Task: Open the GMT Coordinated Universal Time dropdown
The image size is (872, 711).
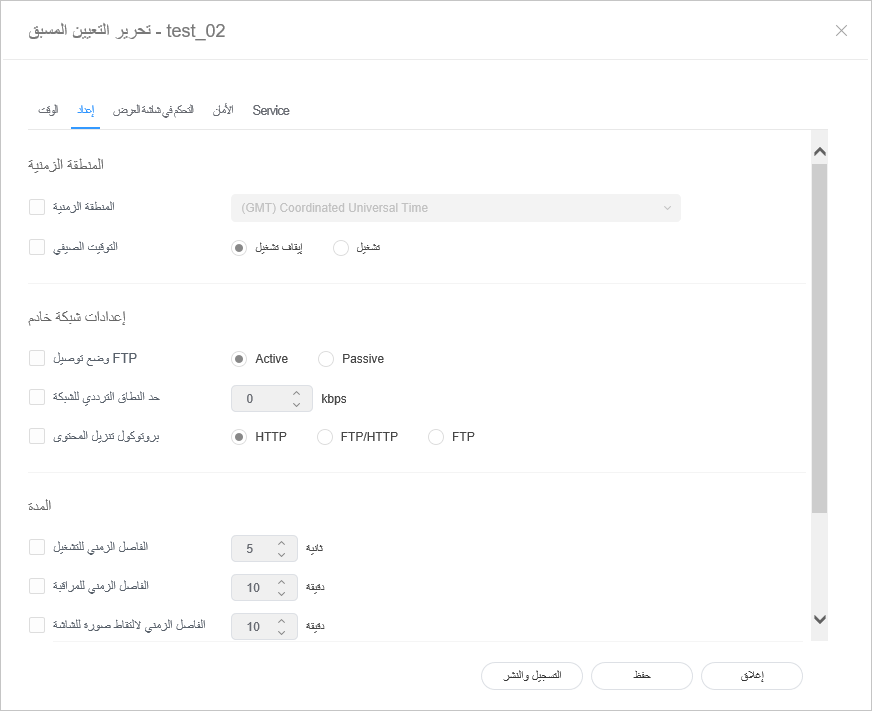Action: point(455,208)
